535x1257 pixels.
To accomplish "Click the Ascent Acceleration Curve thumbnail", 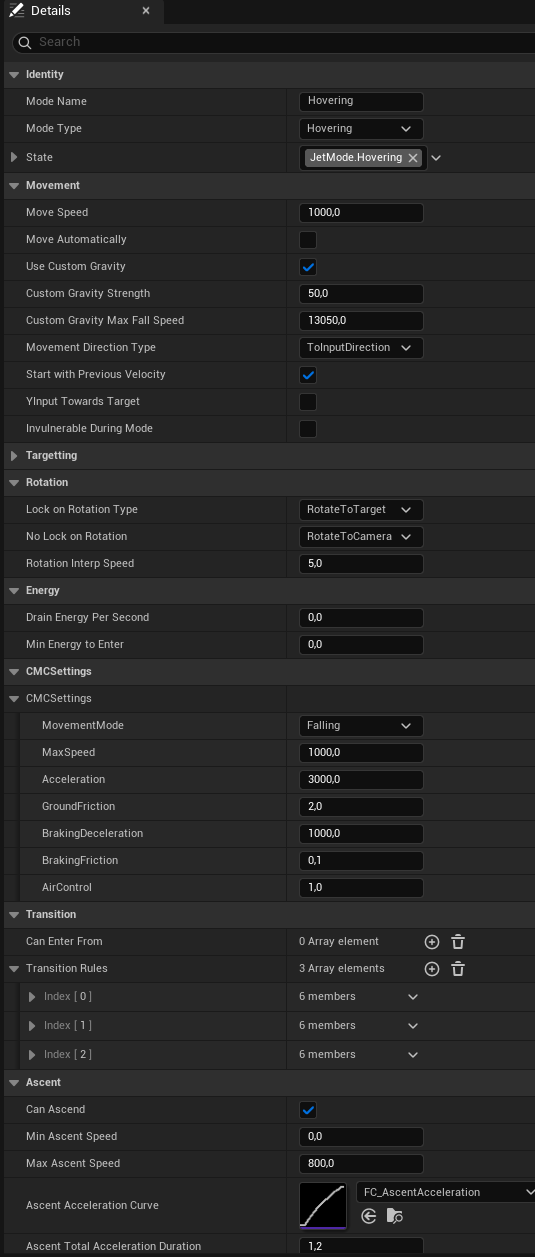I will click(323, 1204).
